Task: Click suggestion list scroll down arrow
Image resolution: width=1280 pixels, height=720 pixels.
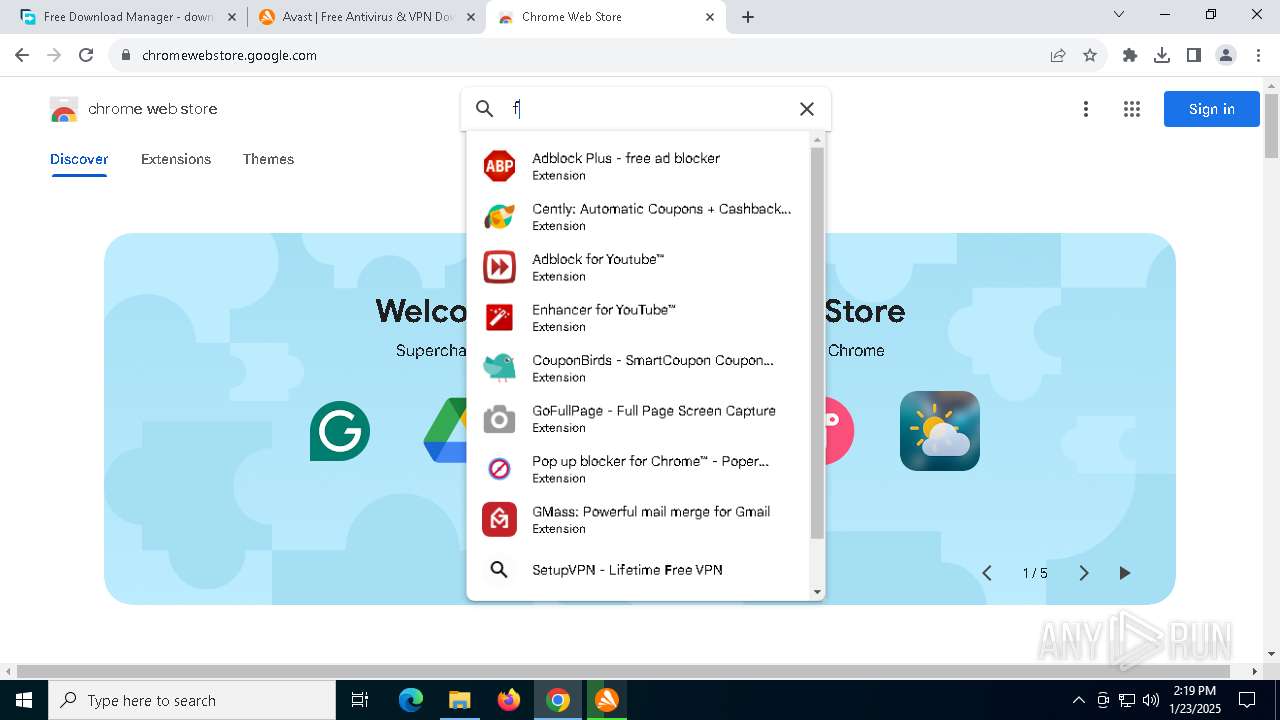Action: pos(817,593)
